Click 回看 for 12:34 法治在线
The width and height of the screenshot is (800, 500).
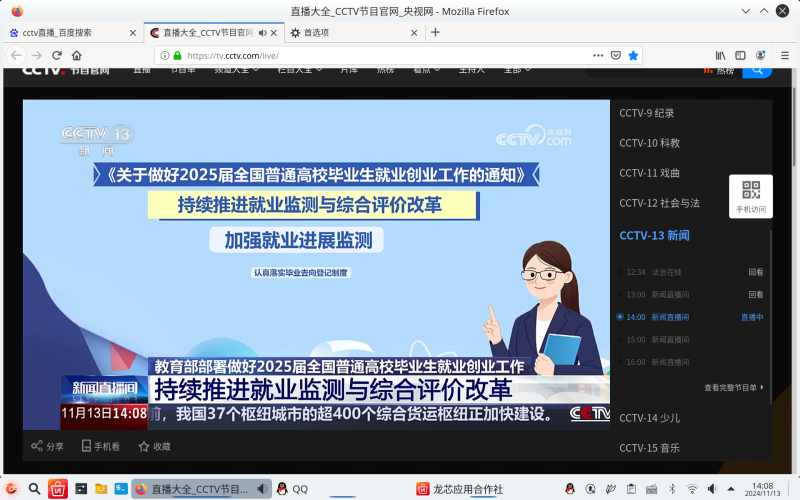click(x=756, y=272)
